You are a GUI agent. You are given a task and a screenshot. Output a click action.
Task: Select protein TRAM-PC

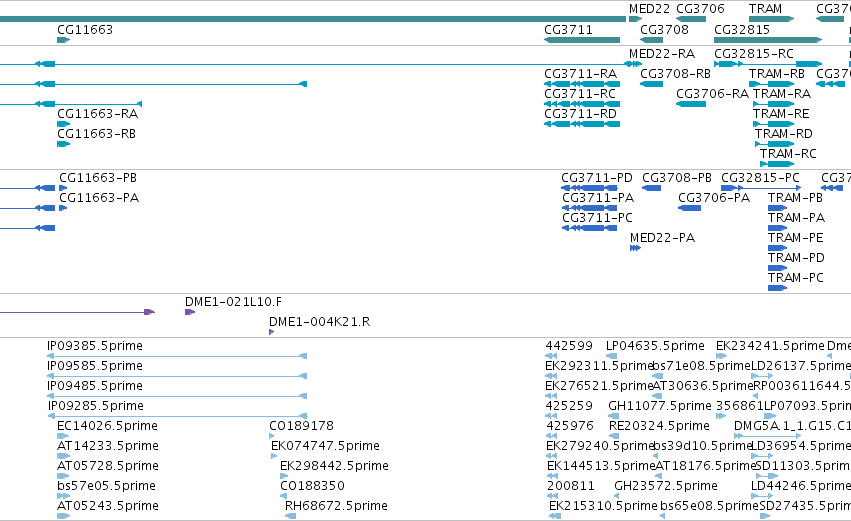coord(796,278)
